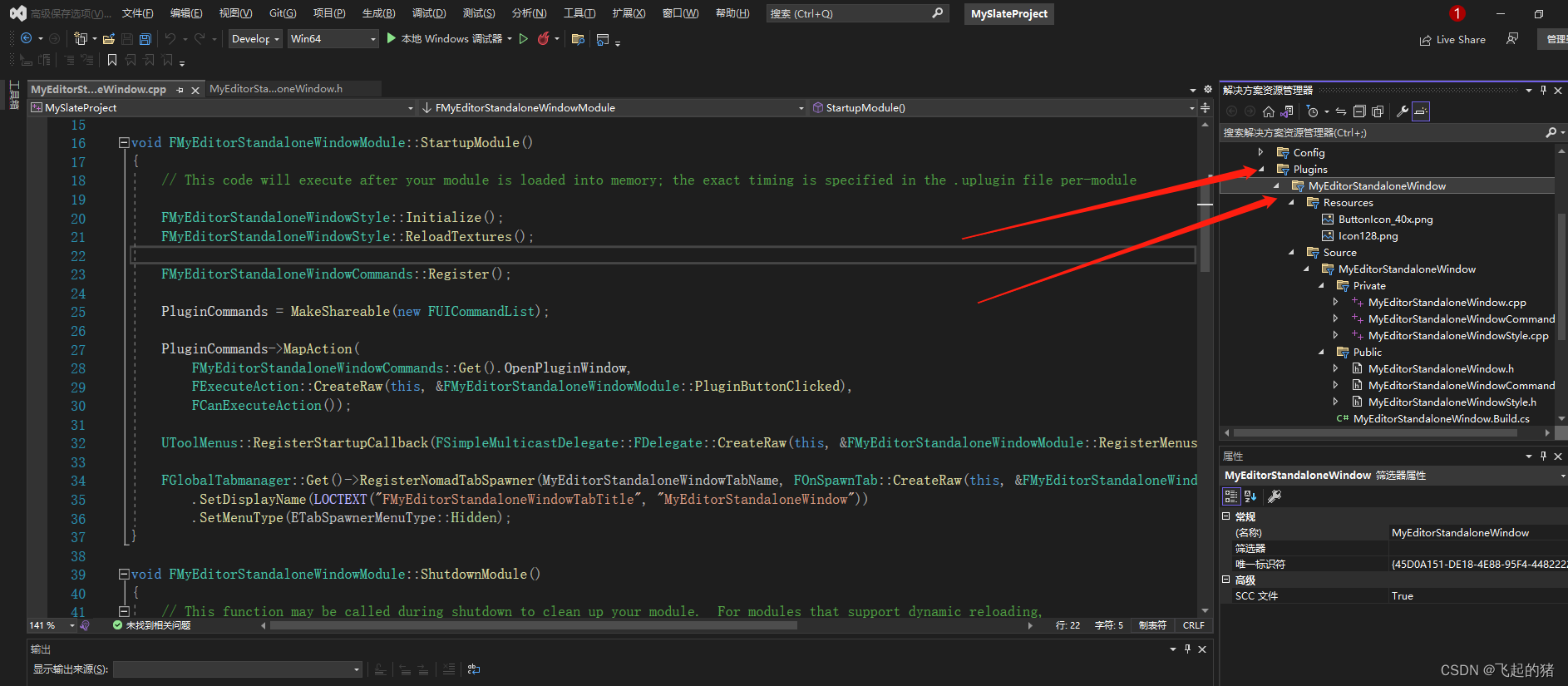
Task: Close the MyEditorSt...eWindow.cpp tab
Action: click(x=195, y=90)
